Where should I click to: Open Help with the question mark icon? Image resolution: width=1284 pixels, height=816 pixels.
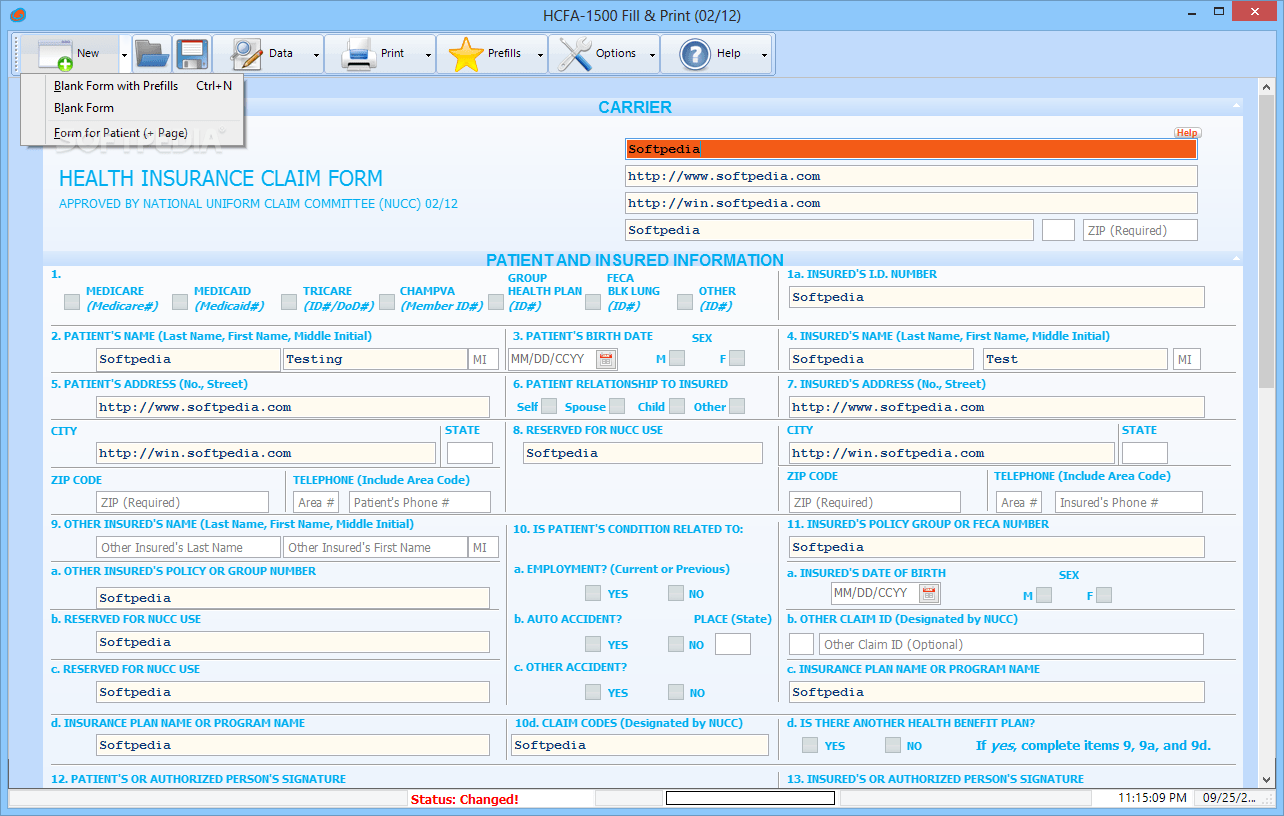pyautogui.click(x=696, y=53)
